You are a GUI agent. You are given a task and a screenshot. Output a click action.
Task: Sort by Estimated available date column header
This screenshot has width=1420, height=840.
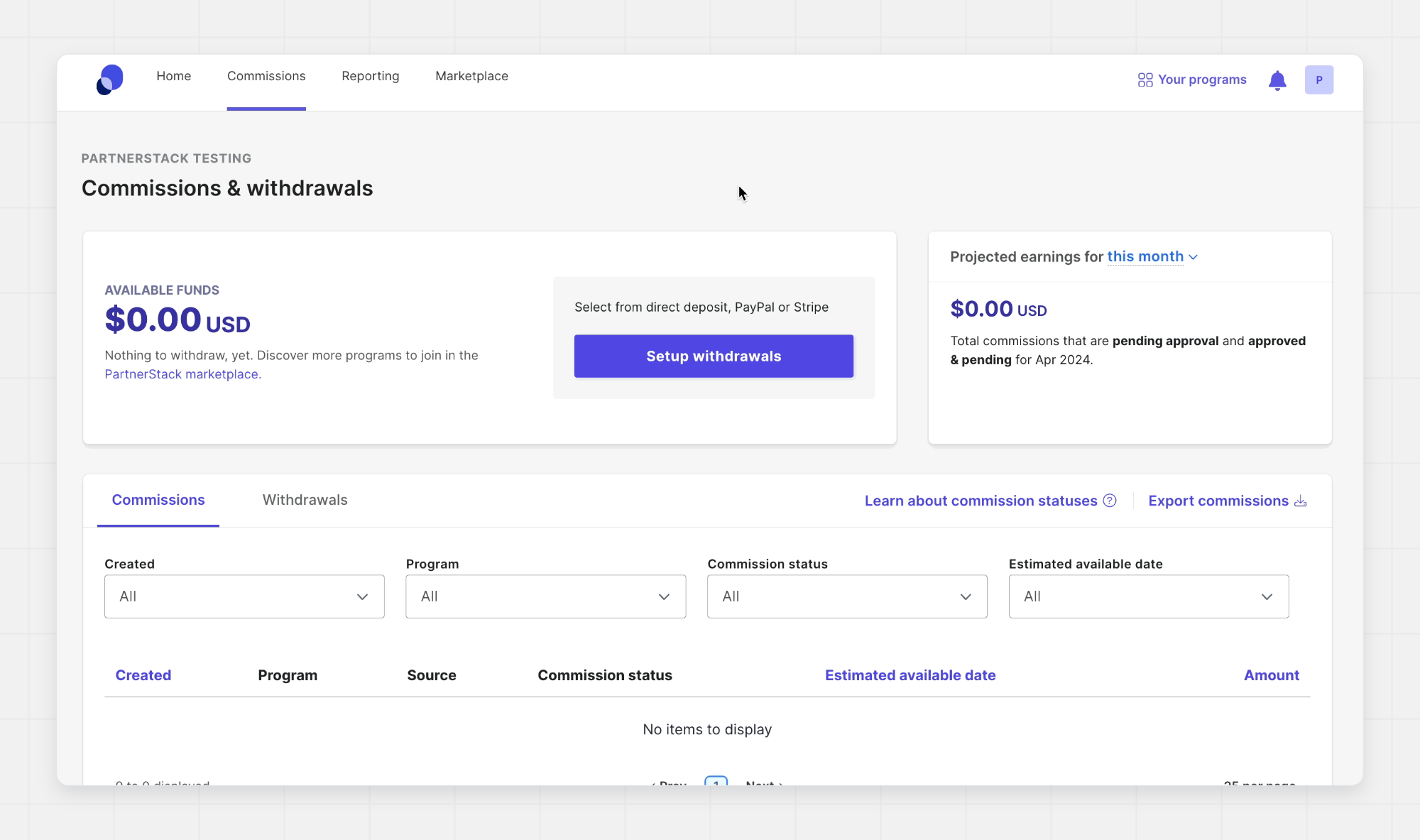pyautogui.click(x=910, y=675)
